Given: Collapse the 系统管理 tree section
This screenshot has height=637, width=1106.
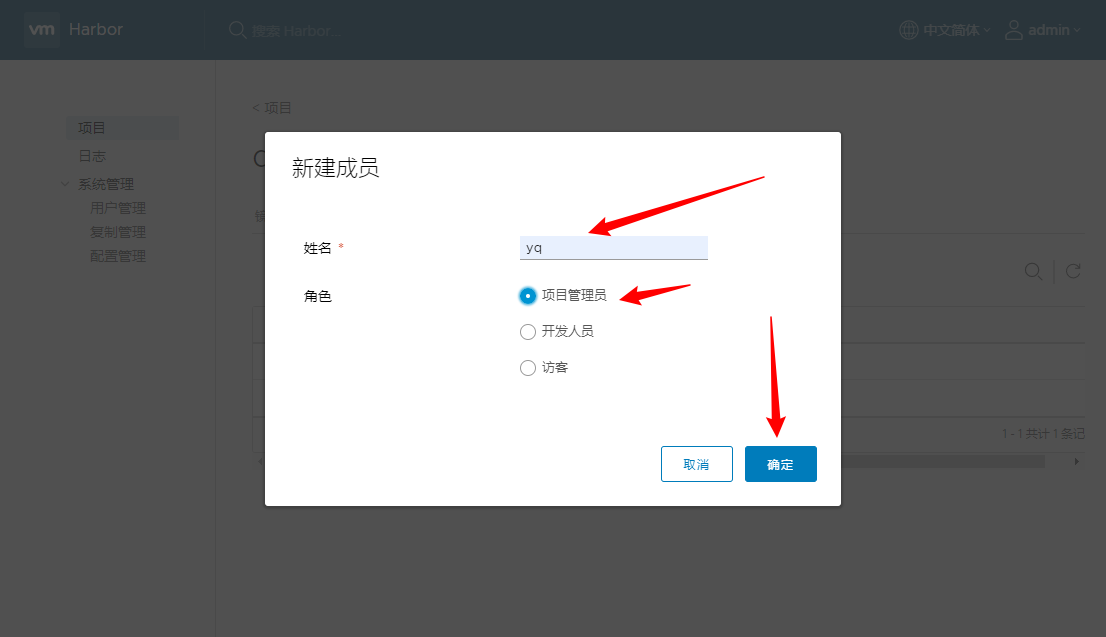Looking at the screenshot, I should click(x=65, y=184).
